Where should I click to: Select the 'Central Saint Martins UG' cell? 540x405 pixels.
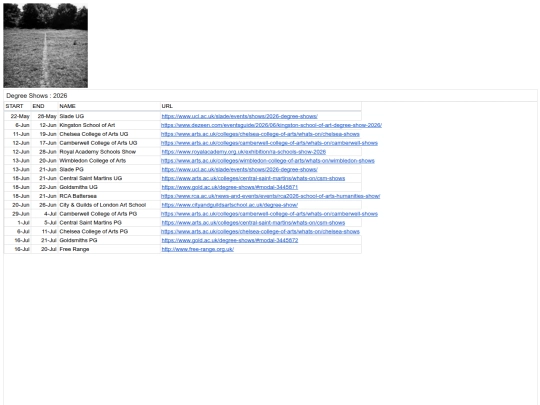[x=109, y=178]
